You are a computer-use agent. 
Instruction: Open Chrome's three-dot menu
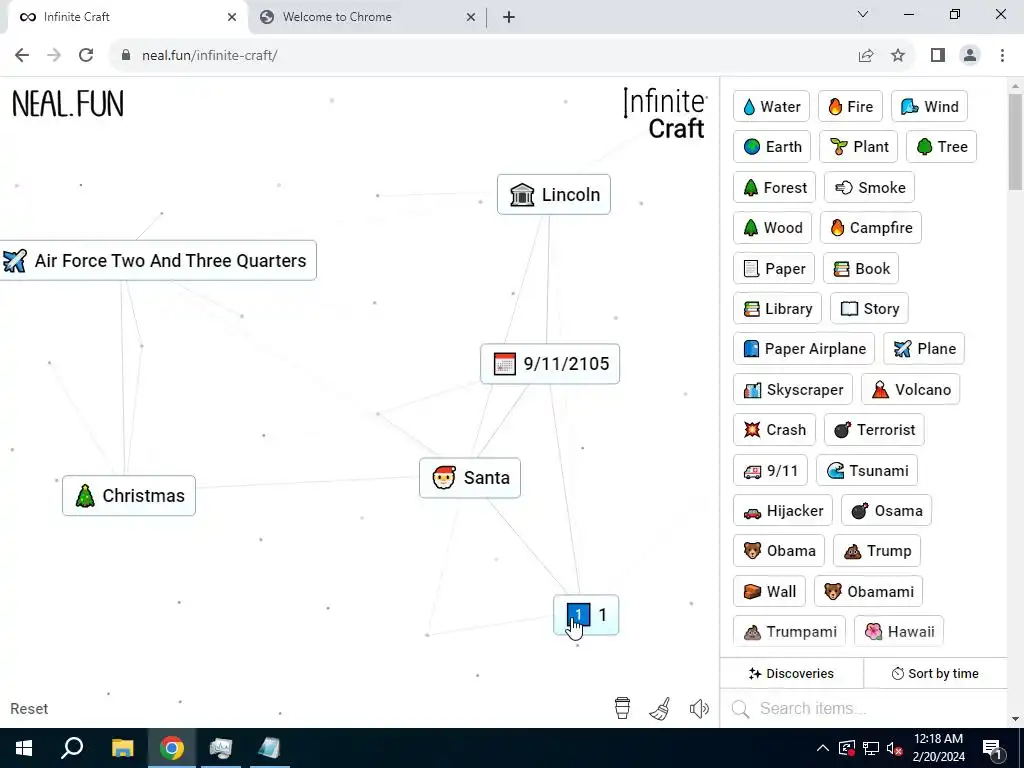[1002, 55]
